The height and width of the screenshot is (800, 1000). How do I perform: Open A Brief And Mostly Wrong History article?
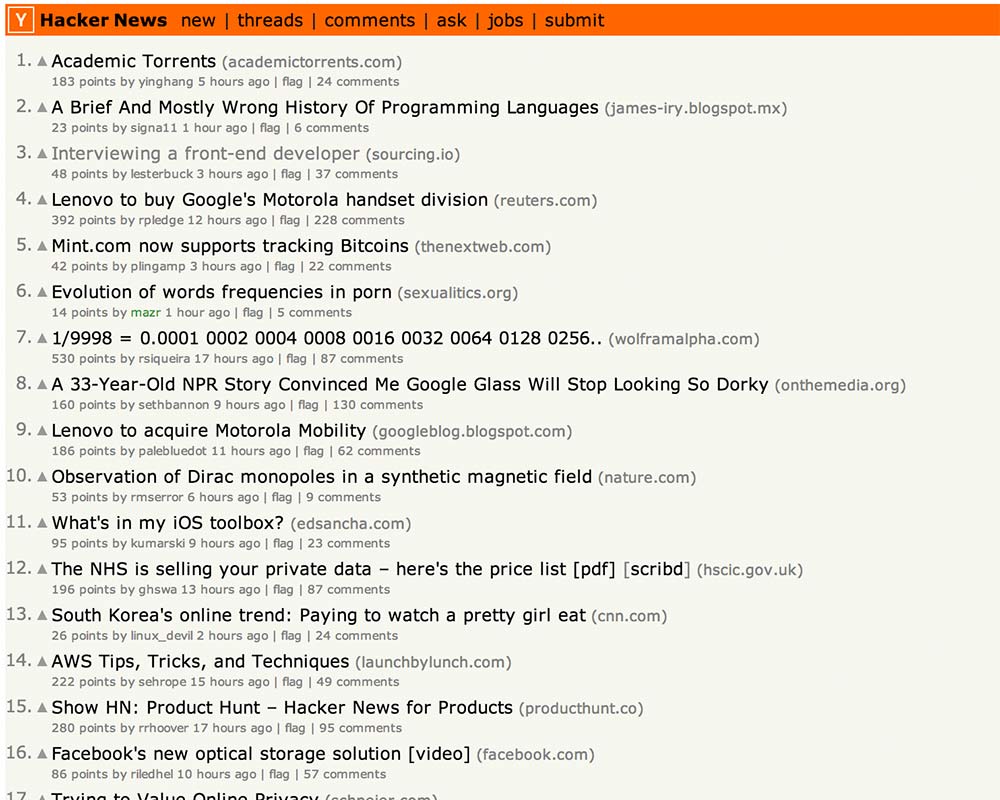pyautogui.click(x=325, y=107)
